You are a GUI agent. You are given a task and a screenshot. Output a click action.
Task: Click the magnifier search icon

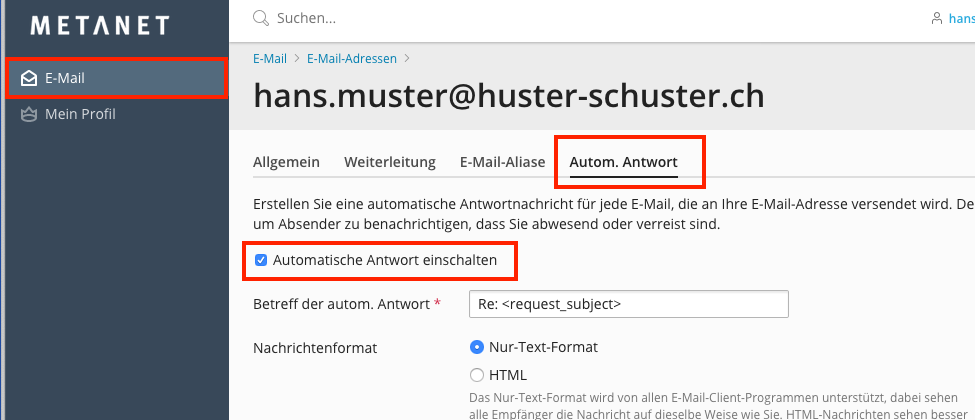point(261,18)
